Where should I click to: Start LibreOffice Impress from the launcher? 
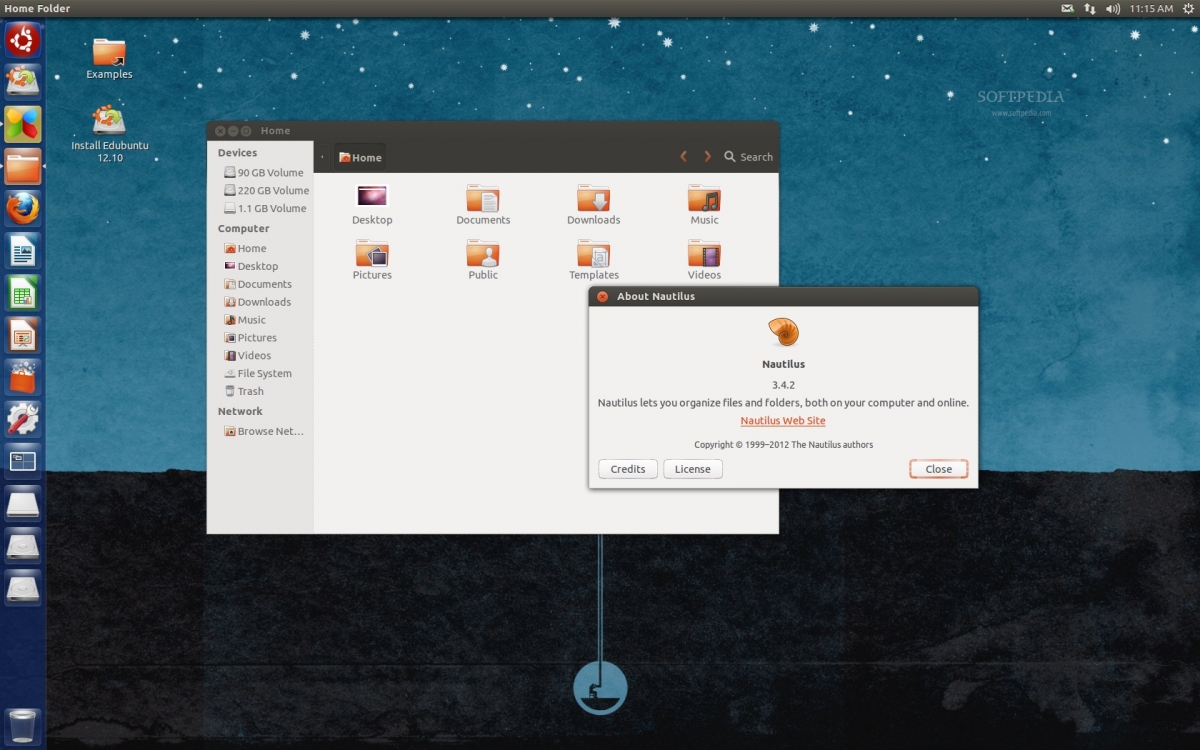(x=22, y=334)
